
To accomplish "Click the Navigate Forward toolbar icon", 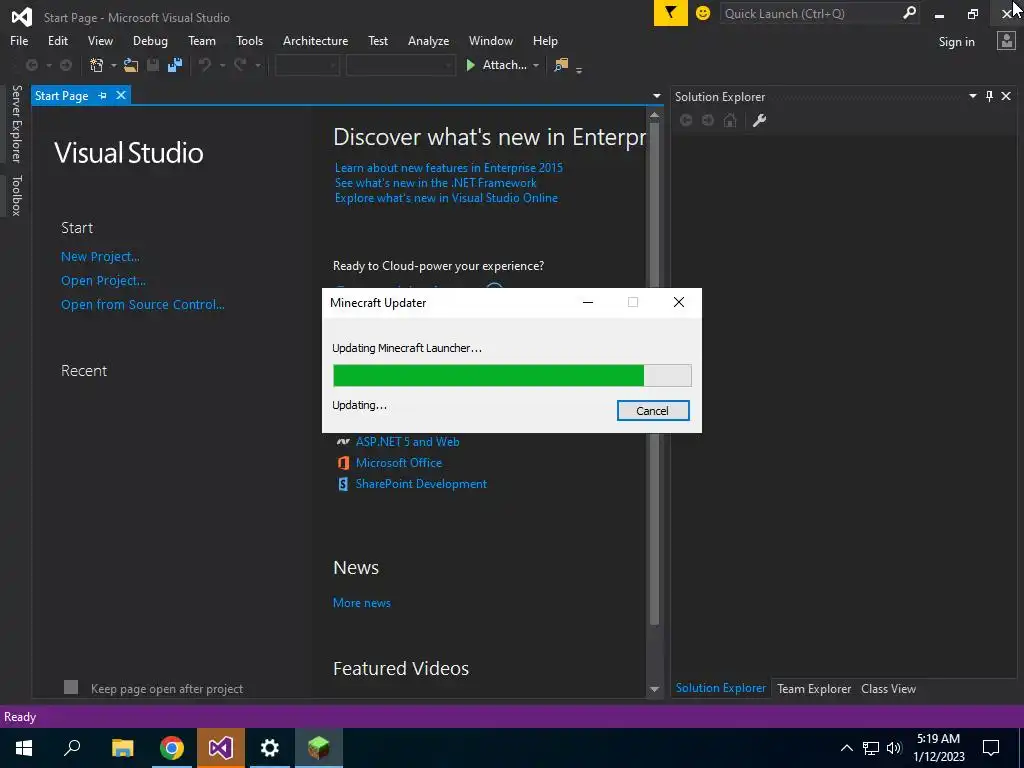I will point(66,65).
